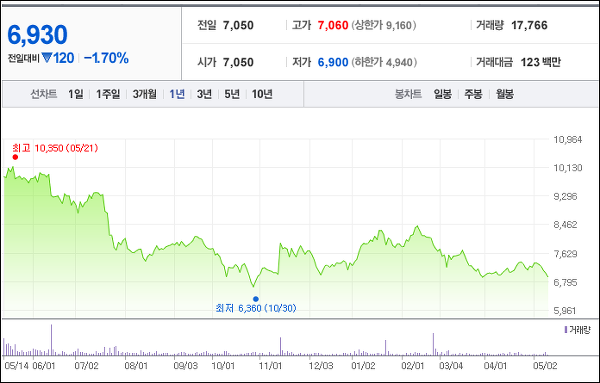The width and height of the screenshot is (600, 383).
Task: Click the 거래대금 123 백만 value
Action: [540, 62]
